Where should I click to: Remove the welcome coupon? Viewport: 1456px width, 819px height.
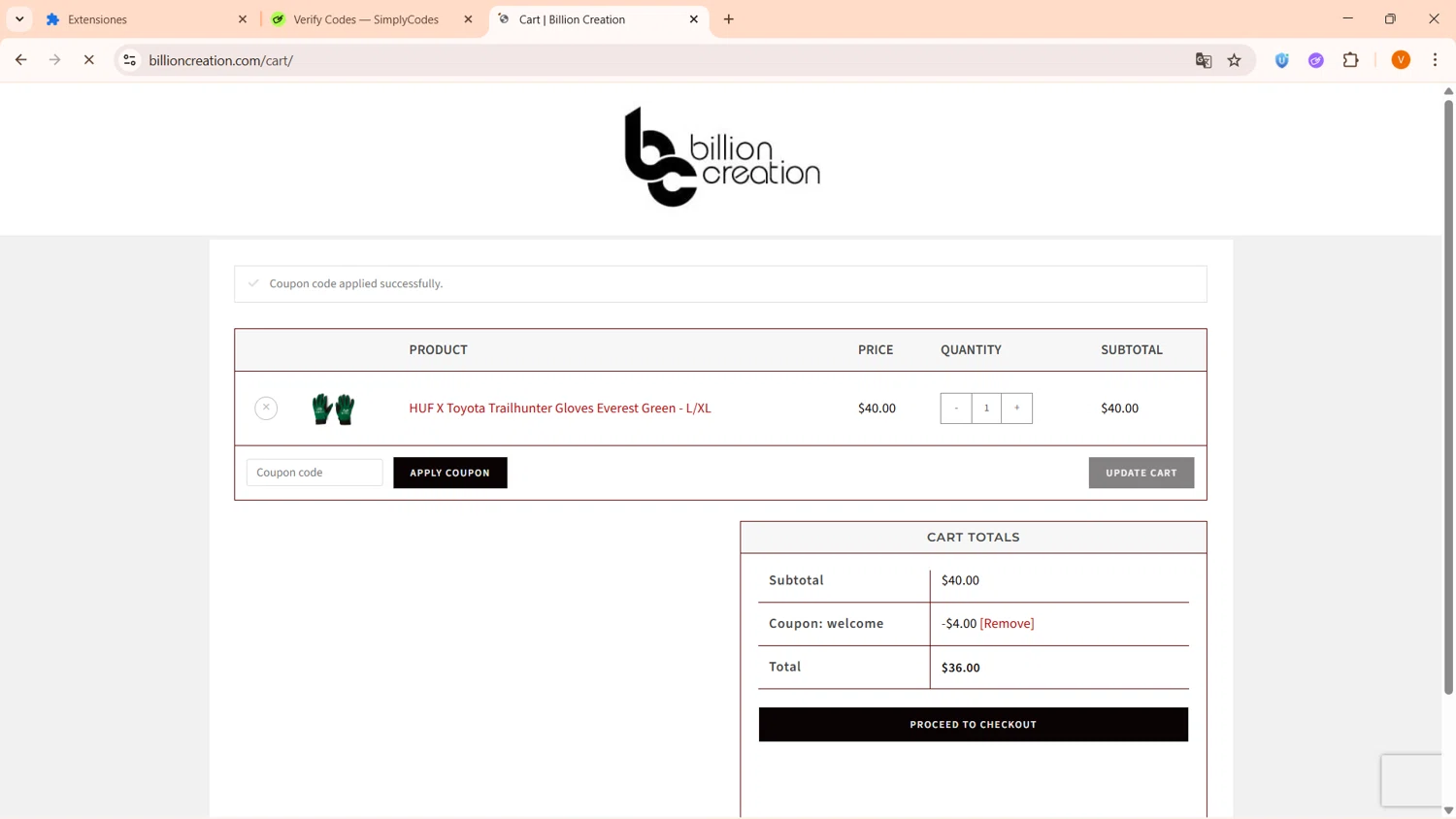tap(1007, 624)
